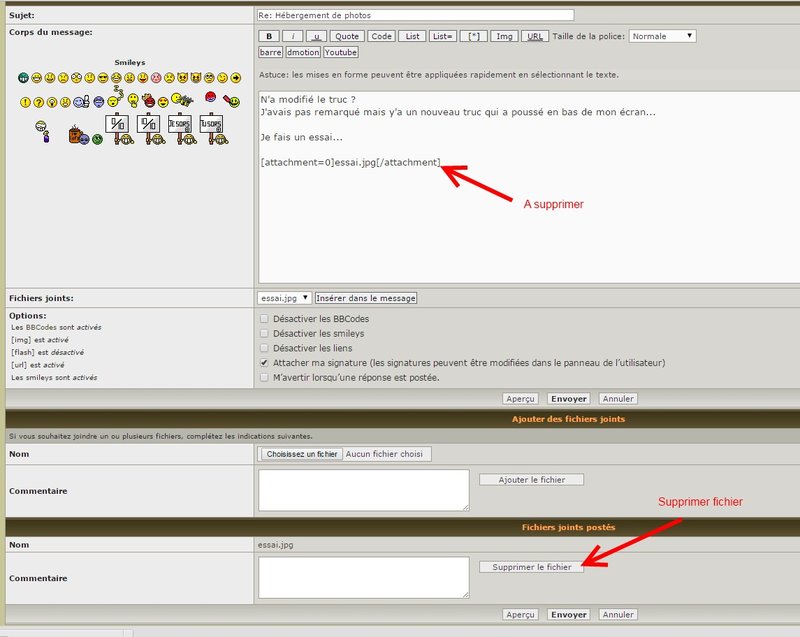800x637 pixels.
Task: Click 'Supprimer le fichier' button
Action: (532, 567)
